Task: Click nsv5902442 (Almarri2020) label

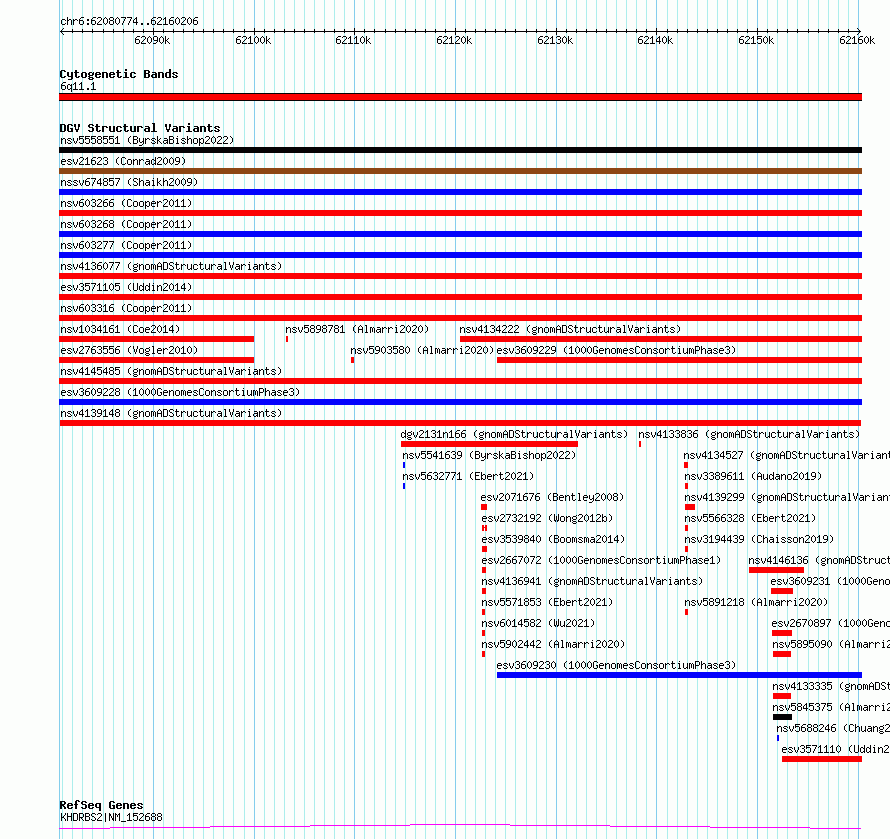Action: (x=553, y=644)
